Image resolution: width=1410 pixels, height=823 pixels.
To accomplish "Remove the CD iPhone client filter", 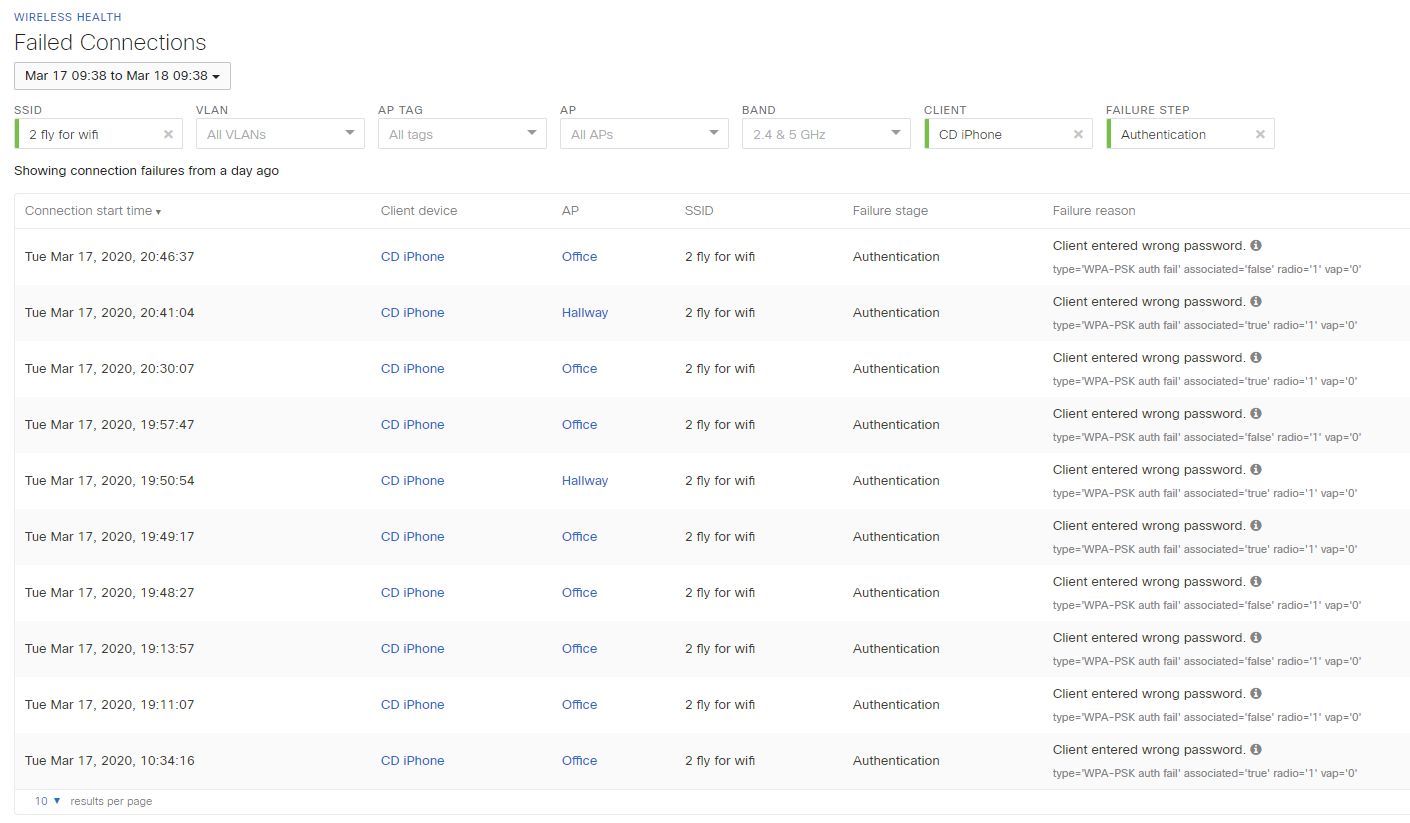I will (x=1078, y=134).
